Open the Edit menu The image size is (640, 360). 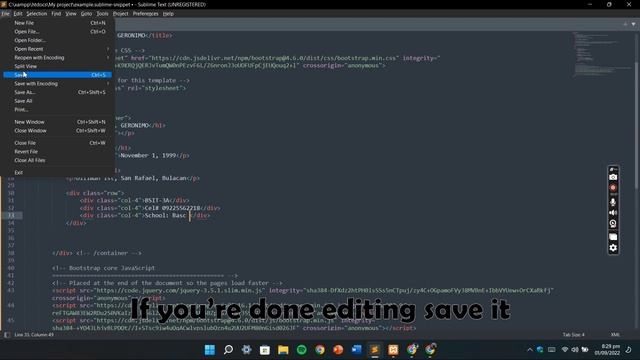point(18,13)
